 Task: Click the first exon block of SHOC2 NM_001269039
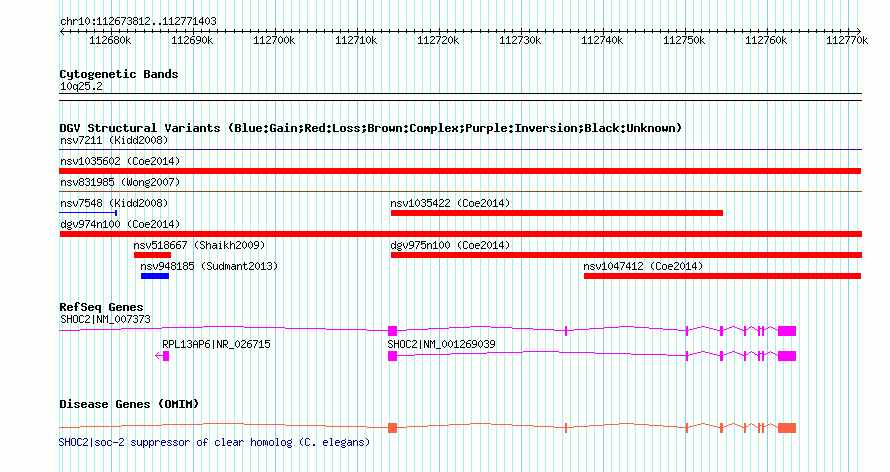point(392,356)
